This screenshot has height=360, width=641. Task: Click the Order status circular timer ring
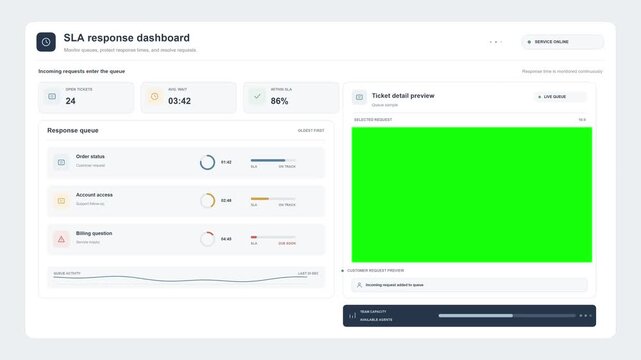207,162
